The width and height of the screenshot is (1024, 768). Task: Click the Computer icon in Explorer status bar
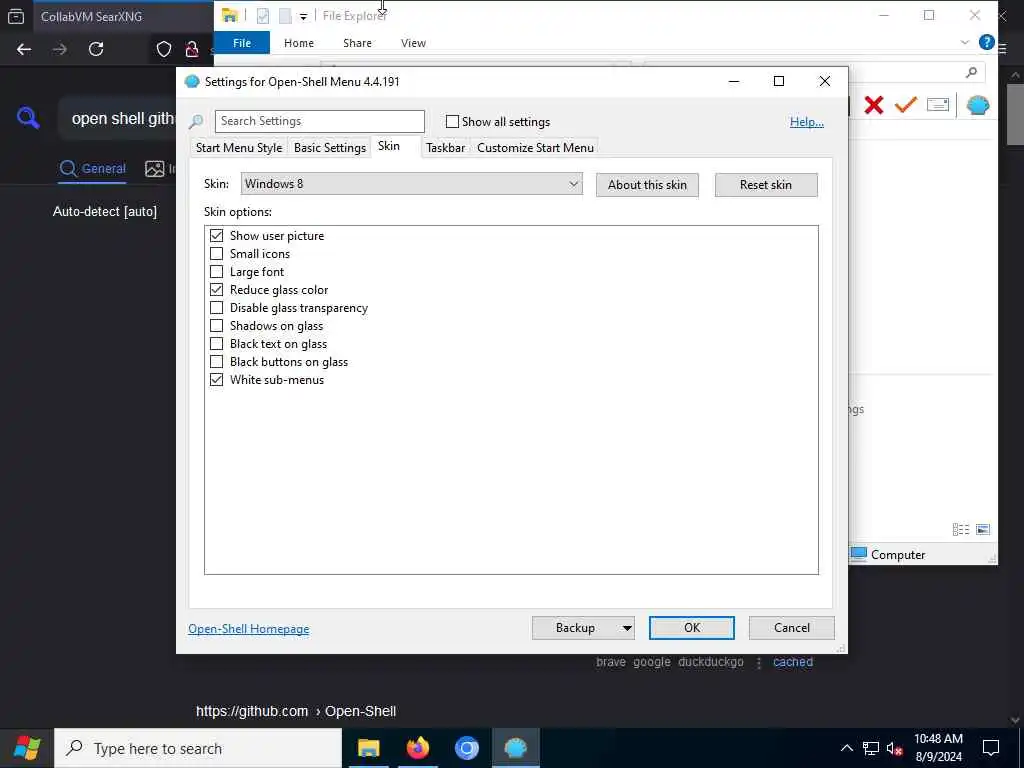(x=859, y=554)
